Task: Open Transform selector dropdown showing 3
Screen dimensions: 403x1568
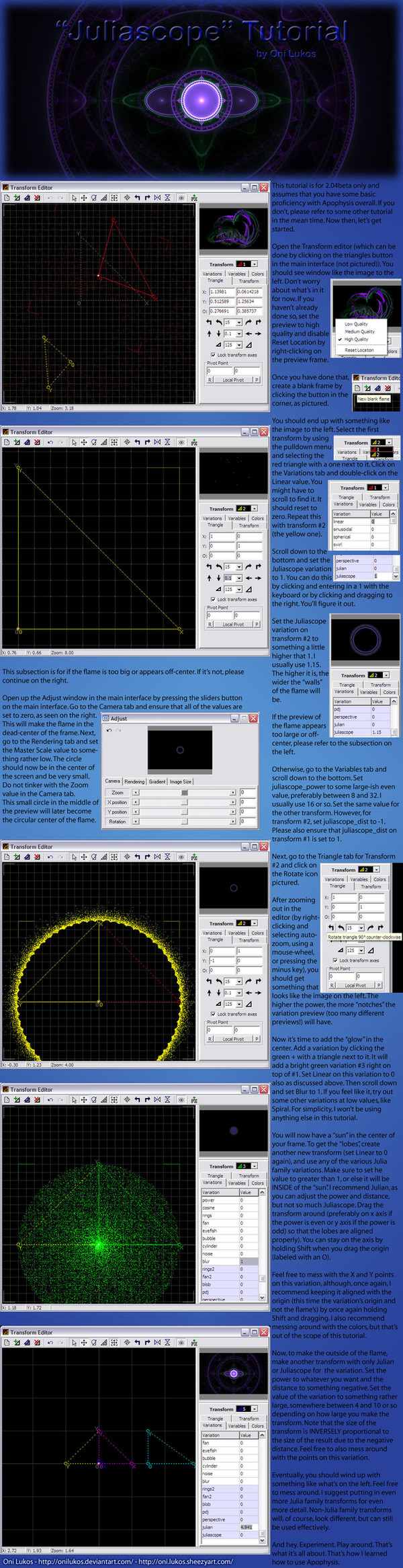Action: tap(255, 1166)
